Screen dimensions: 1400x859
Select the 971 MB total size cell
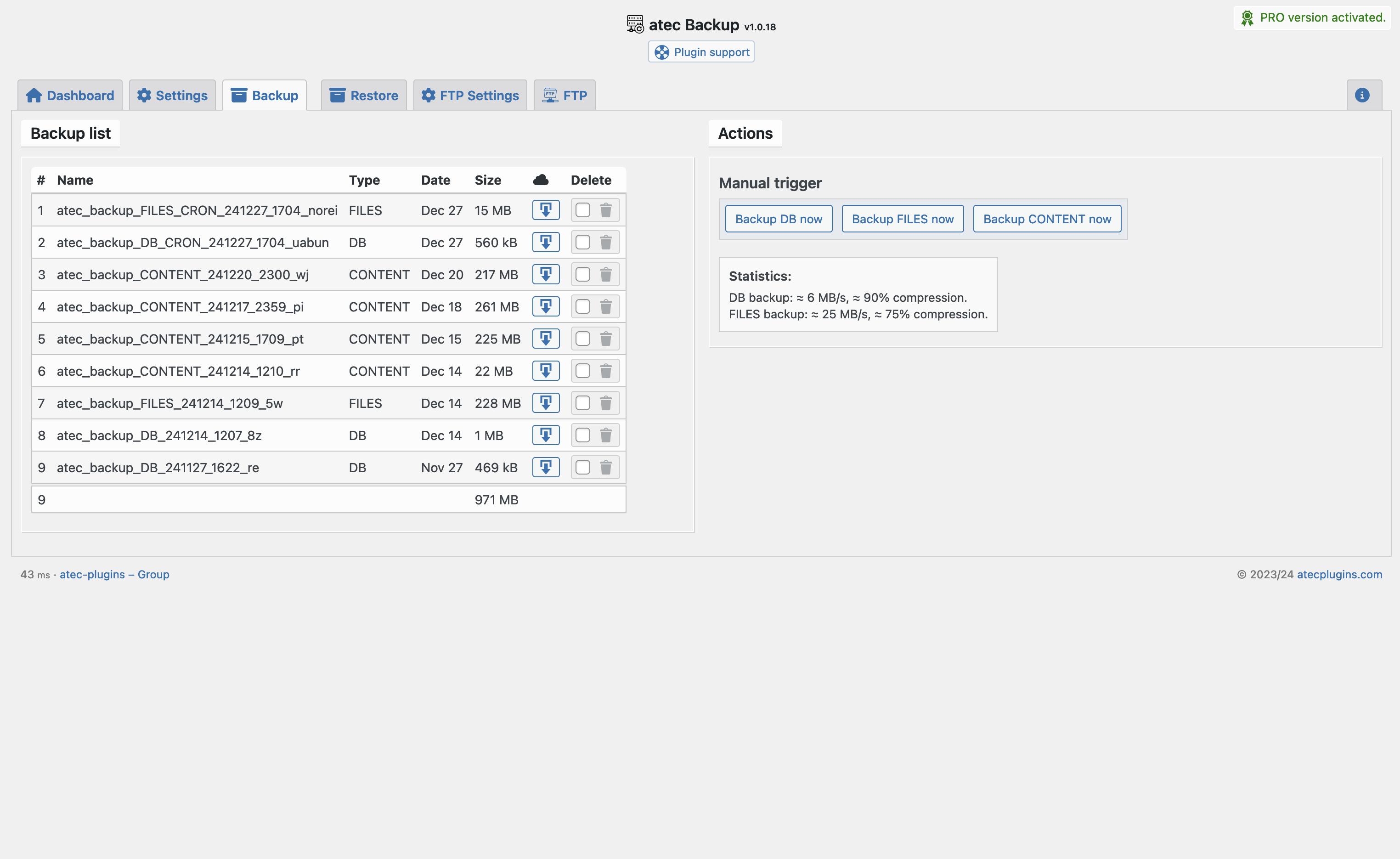496,500
